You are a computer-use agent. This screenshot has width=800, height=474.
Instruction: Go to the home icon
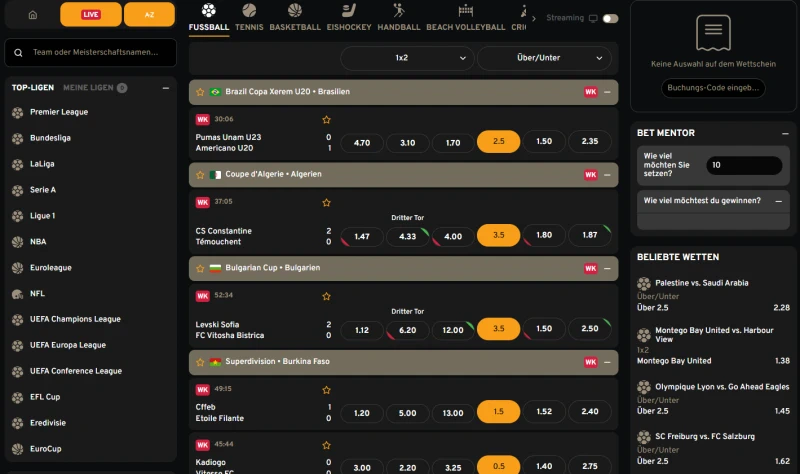(32, 15)
